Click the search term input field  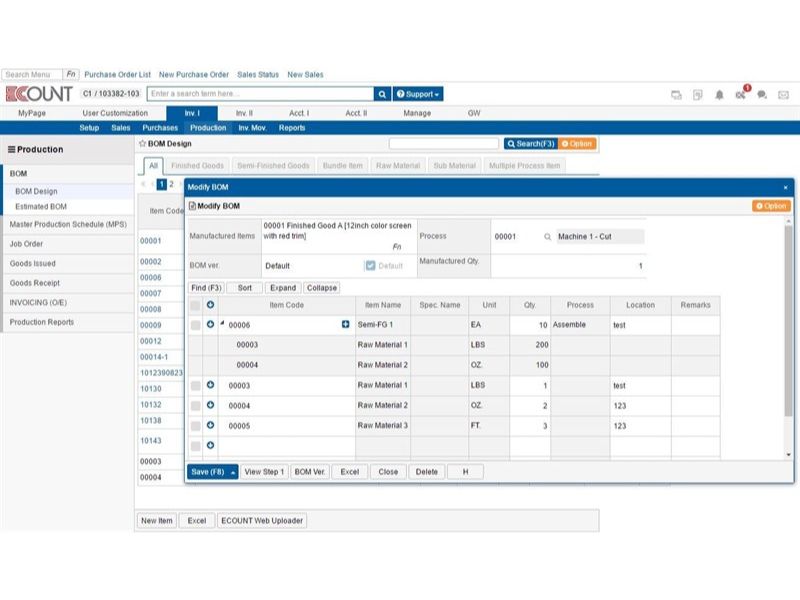click(x=260, y=94)
